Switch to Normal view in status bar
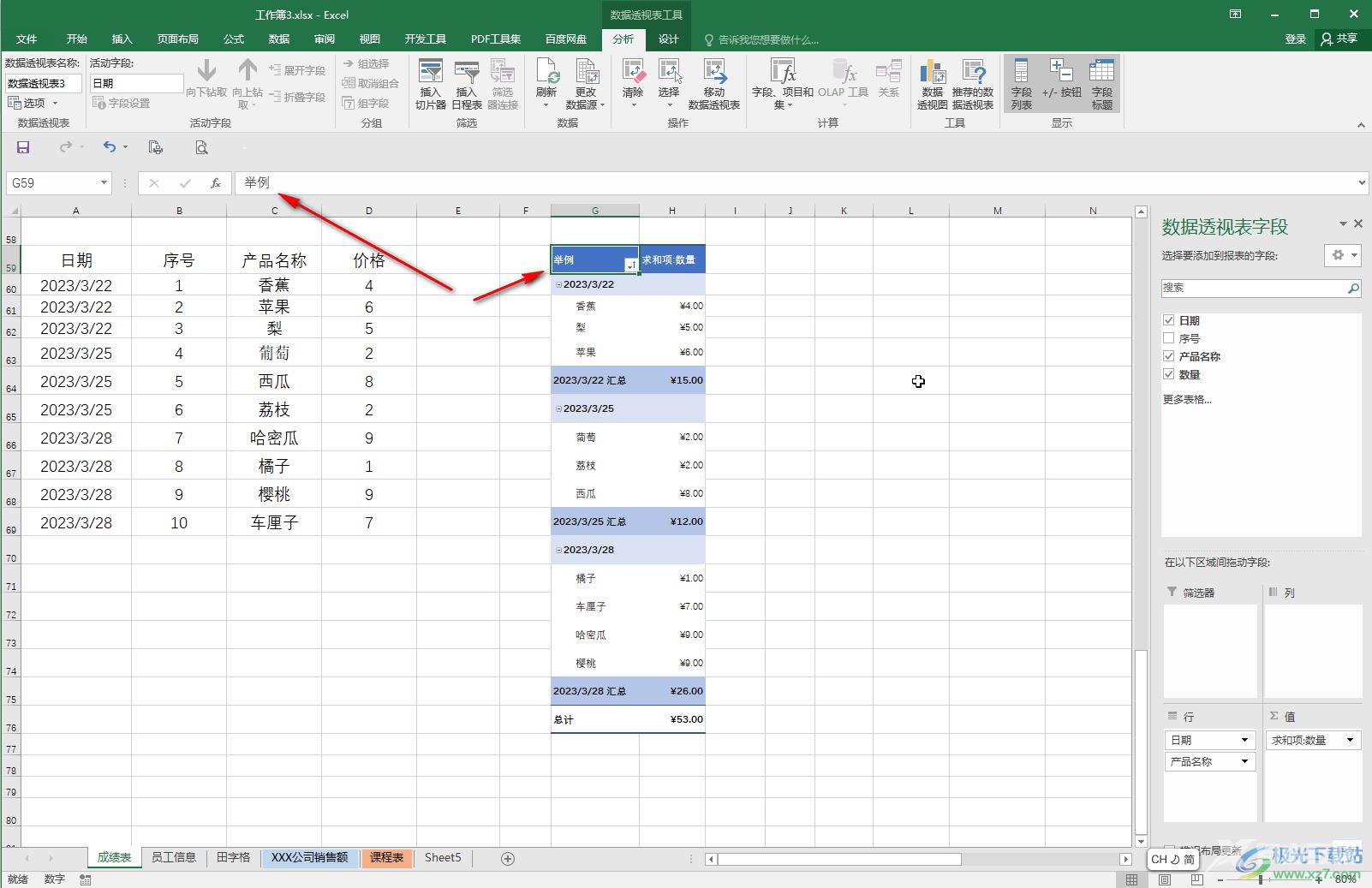 [x=1132, y=879]
